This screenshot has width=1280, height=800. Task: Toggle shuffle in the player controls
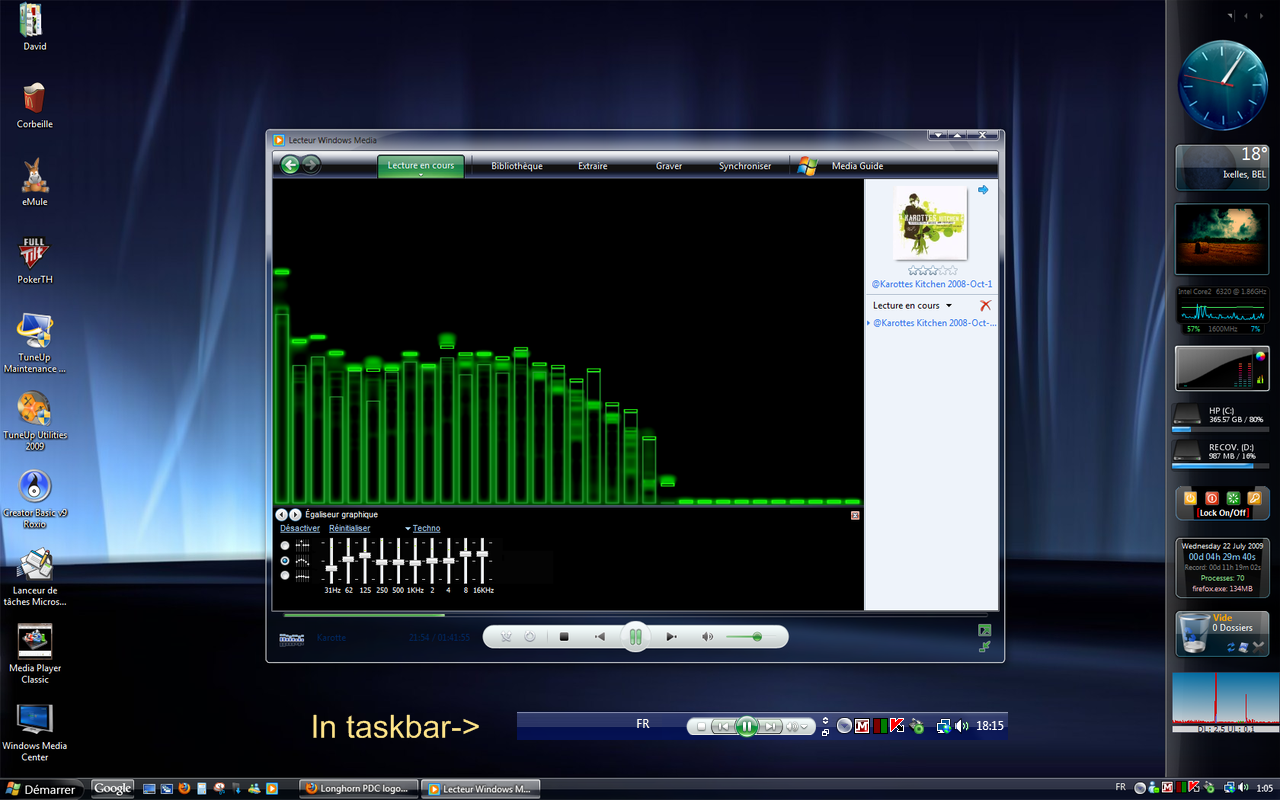pos(506,636)
